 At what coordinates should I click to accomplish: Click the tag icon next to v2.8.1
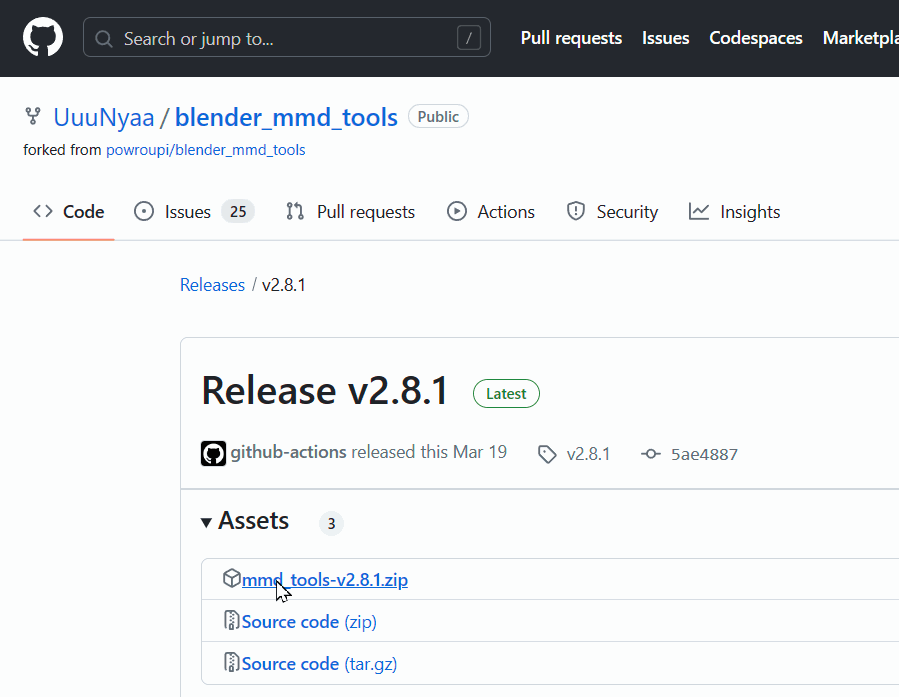[547, 455]
